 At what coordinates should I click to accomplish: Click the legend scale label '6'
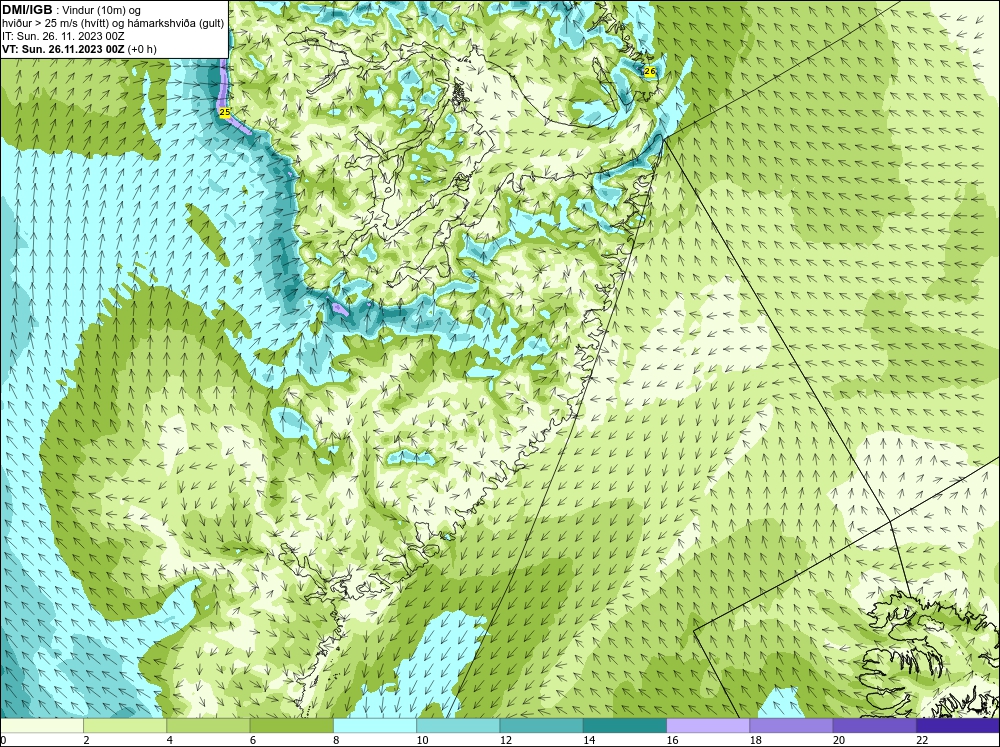[x=253, y=740]
